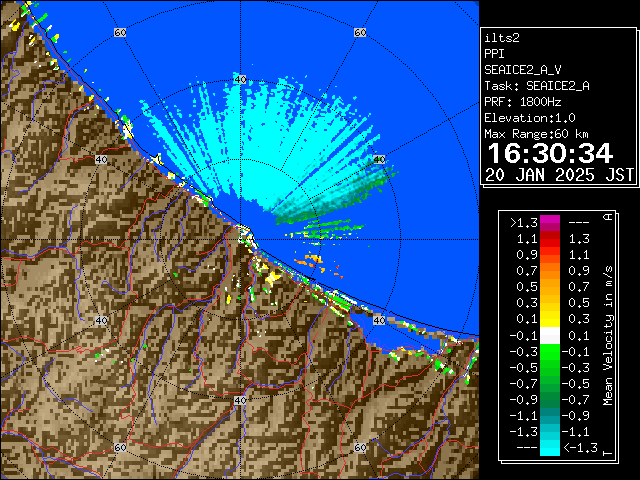Click the ">1.3" legend value
The image size is (640, 480).
click(x=523, y=223)
